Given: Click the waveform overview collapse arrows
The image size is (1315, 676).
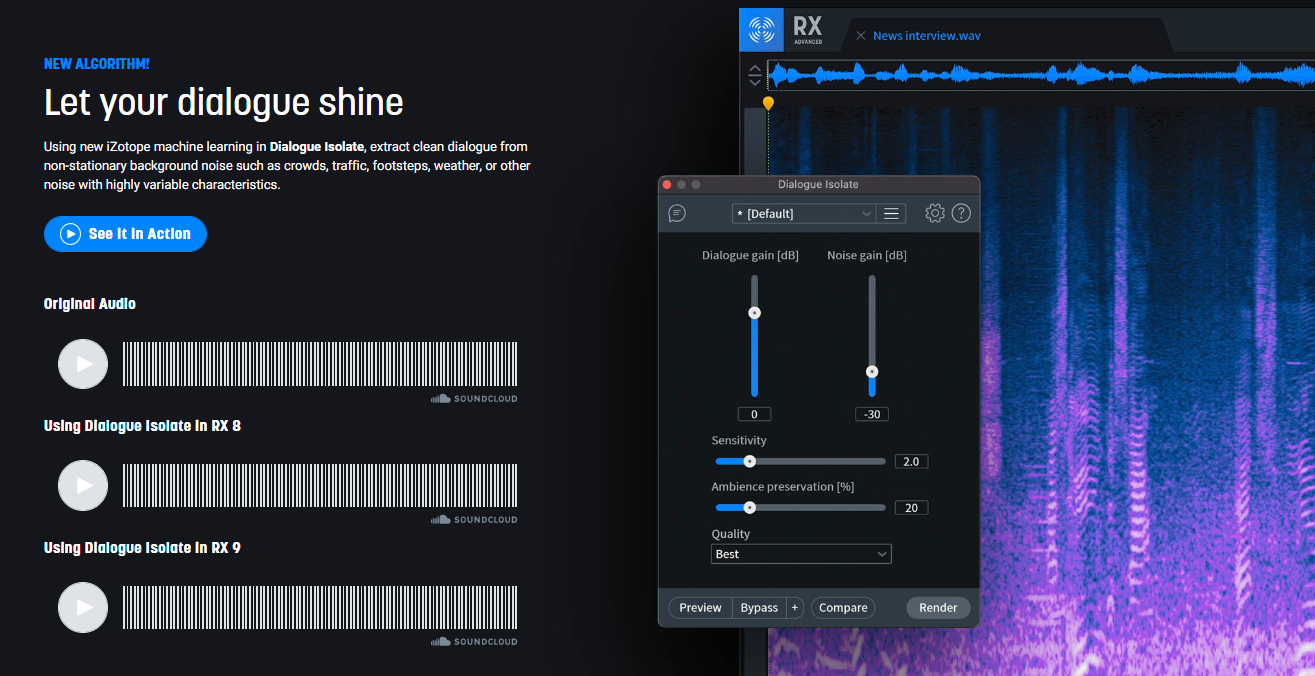Looking at the screenshot, I should tap(754, 75).
